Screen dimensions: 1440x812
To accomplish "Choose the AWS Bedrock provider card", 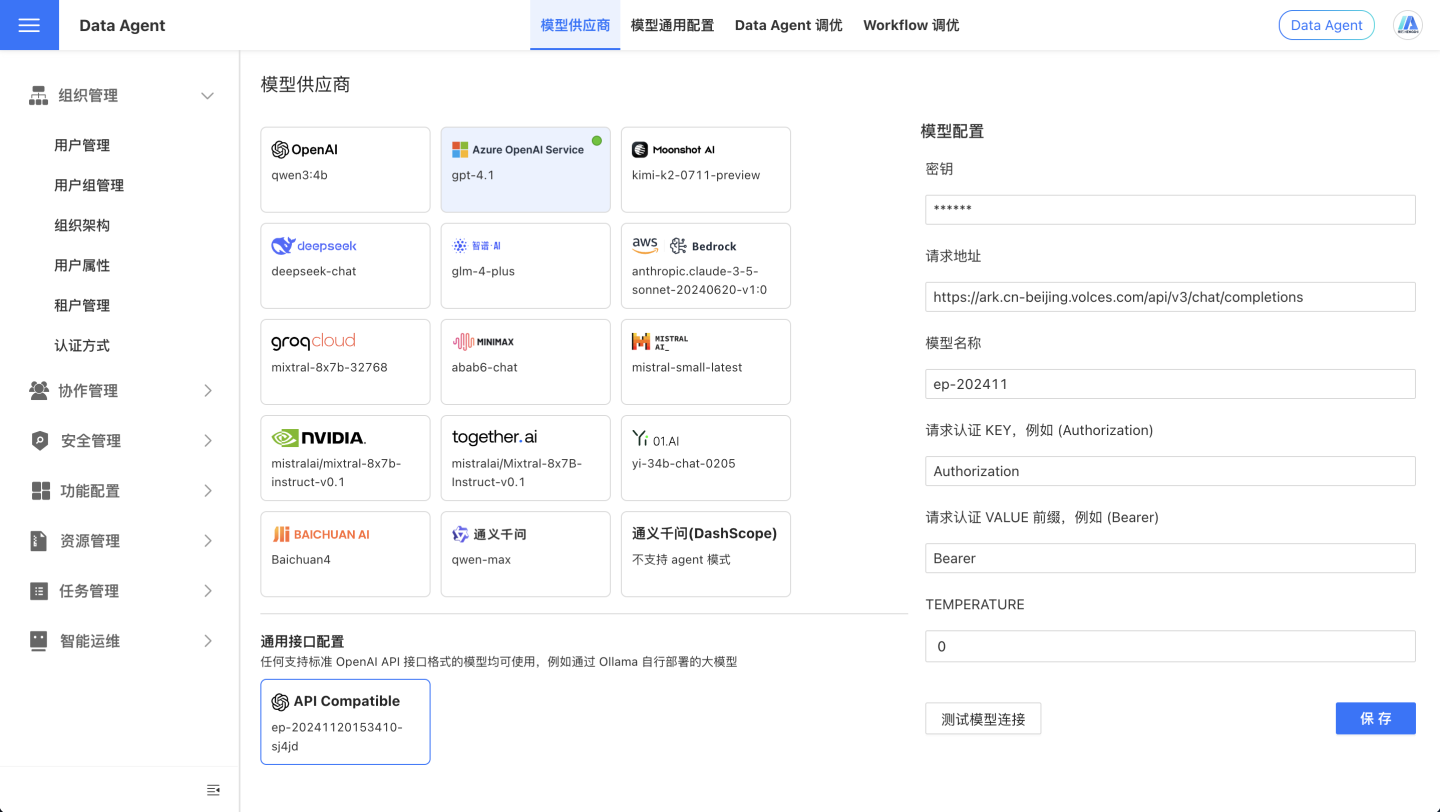I will 705,265.
